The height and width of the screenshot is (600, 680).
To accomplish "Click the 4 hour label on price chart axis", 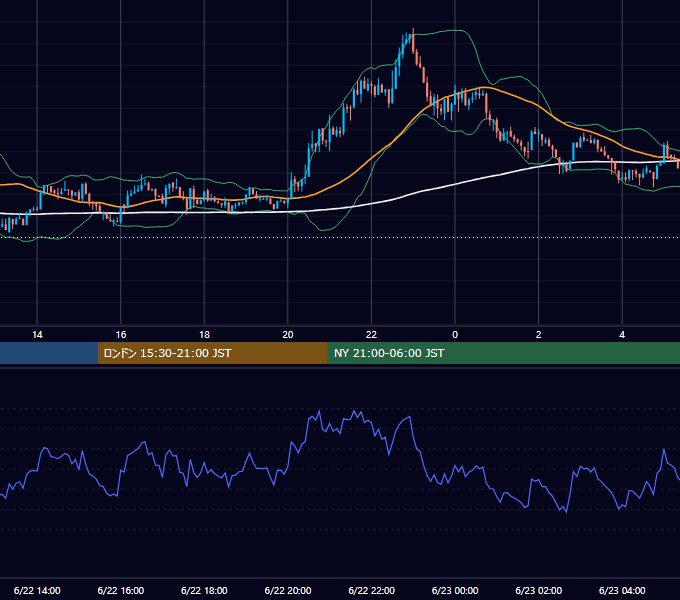I will 622,335.
